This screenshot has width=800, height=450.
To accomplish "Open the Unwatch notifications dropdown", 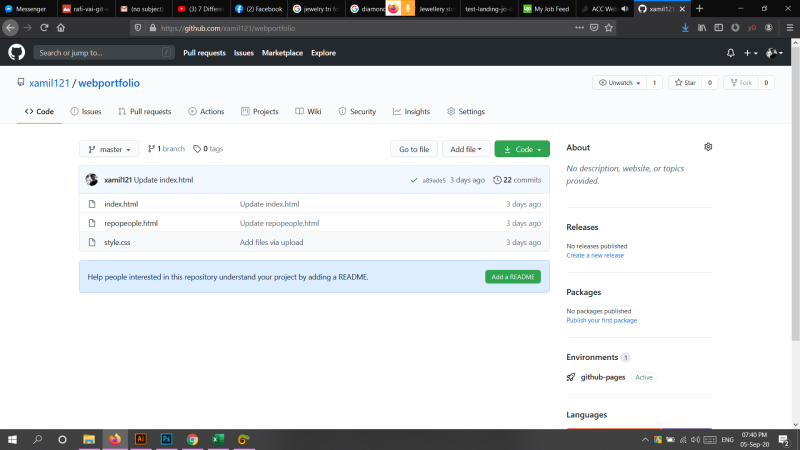I will 619,83.
